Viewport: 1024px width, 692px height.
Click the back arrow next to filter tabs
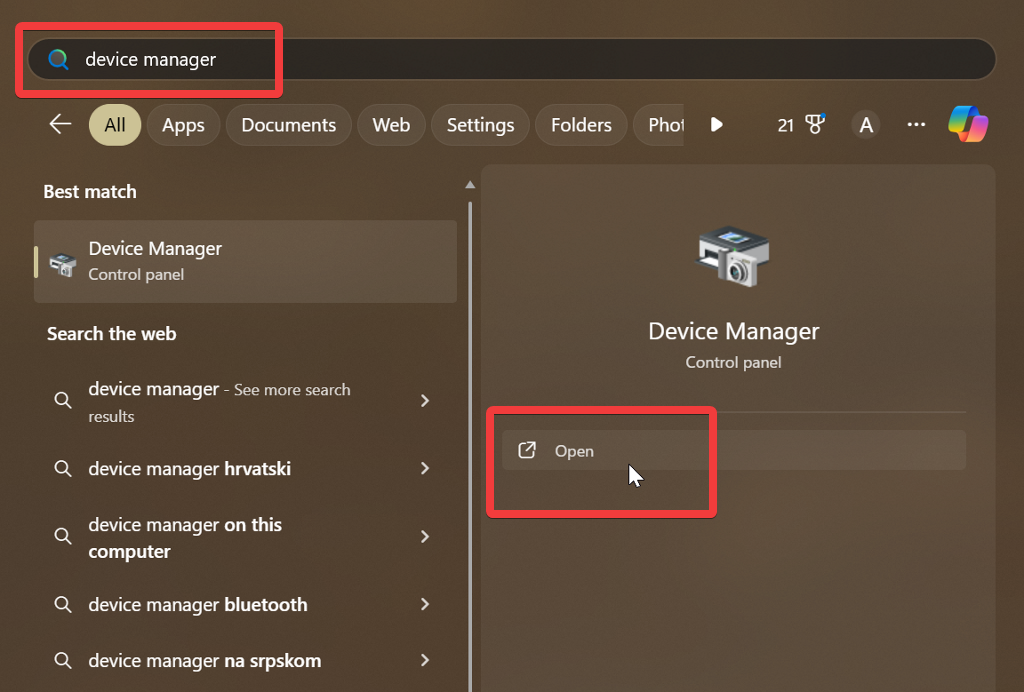coord(59,124)
